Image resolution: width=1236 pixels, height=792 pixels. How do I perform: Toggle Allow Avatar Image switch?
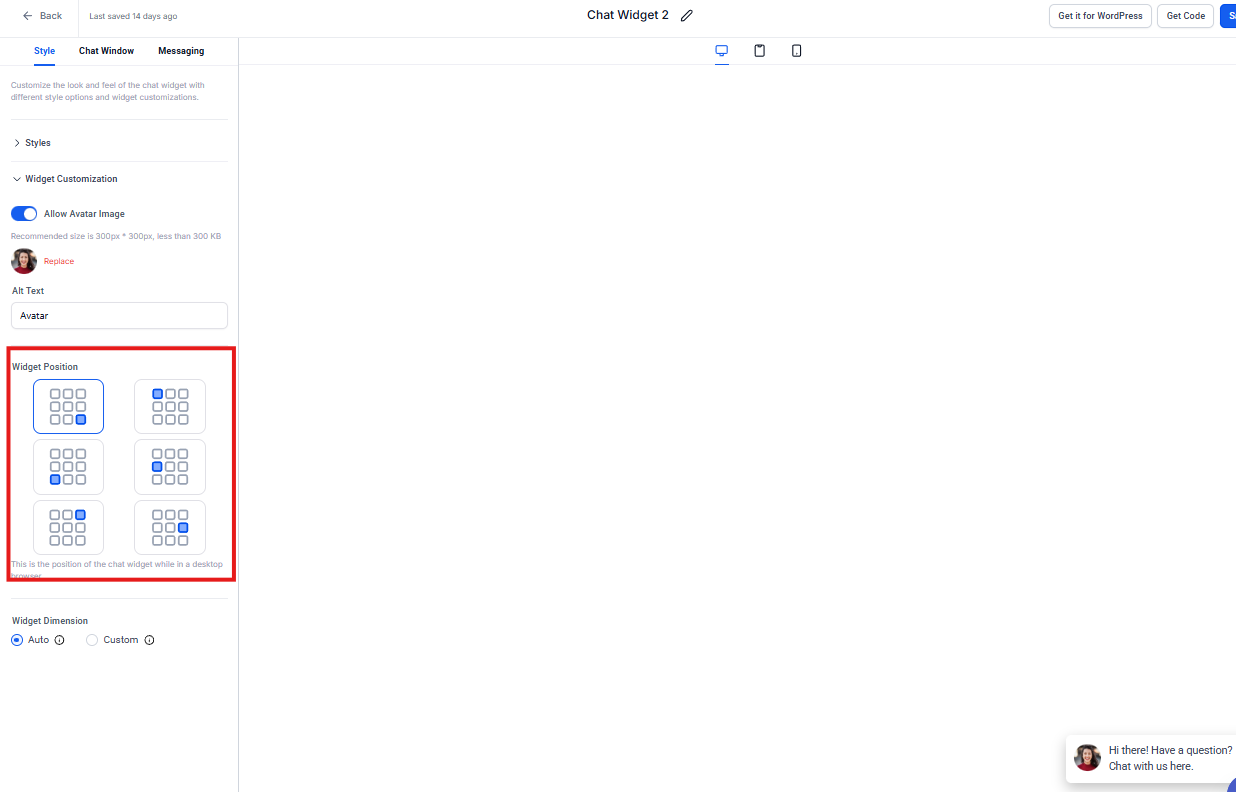click(x=24, y=214)
